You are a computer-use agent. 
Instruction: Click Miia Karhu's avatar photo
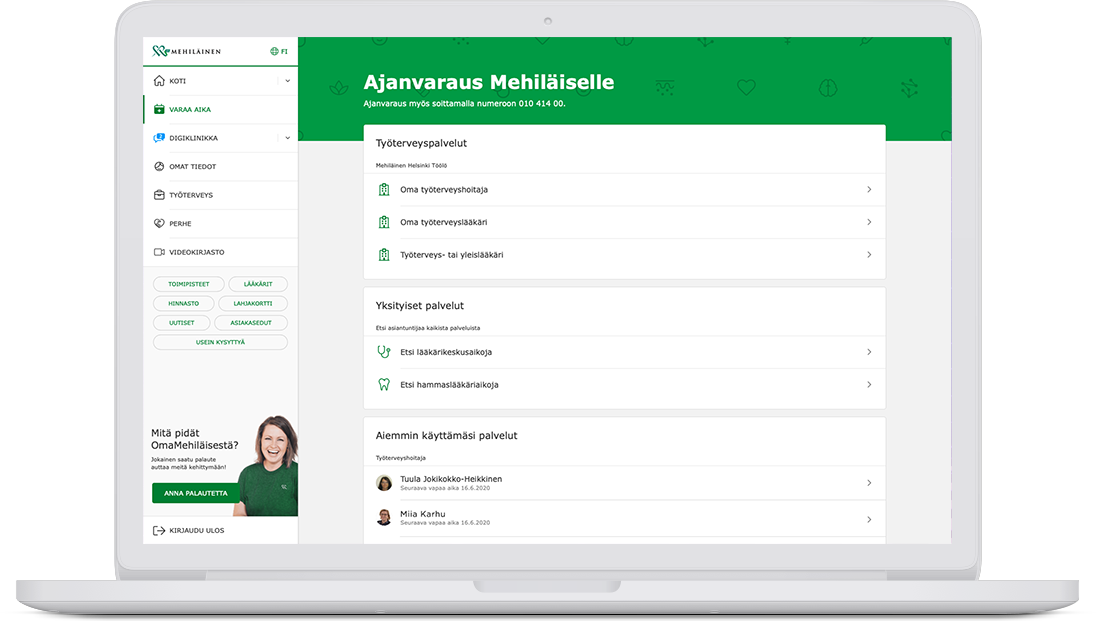(383, 518)
